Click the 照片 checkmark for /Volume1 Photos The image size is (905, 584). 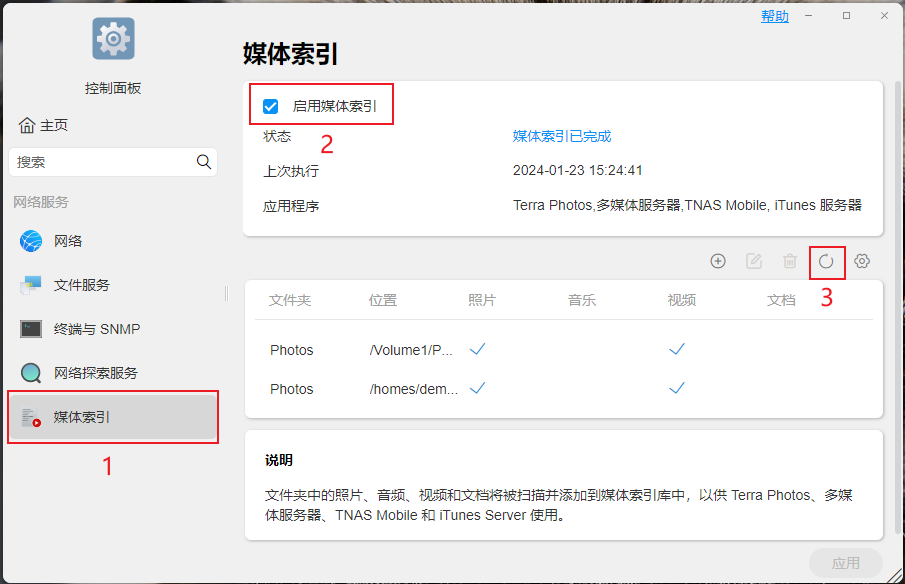tap(477, 349)
